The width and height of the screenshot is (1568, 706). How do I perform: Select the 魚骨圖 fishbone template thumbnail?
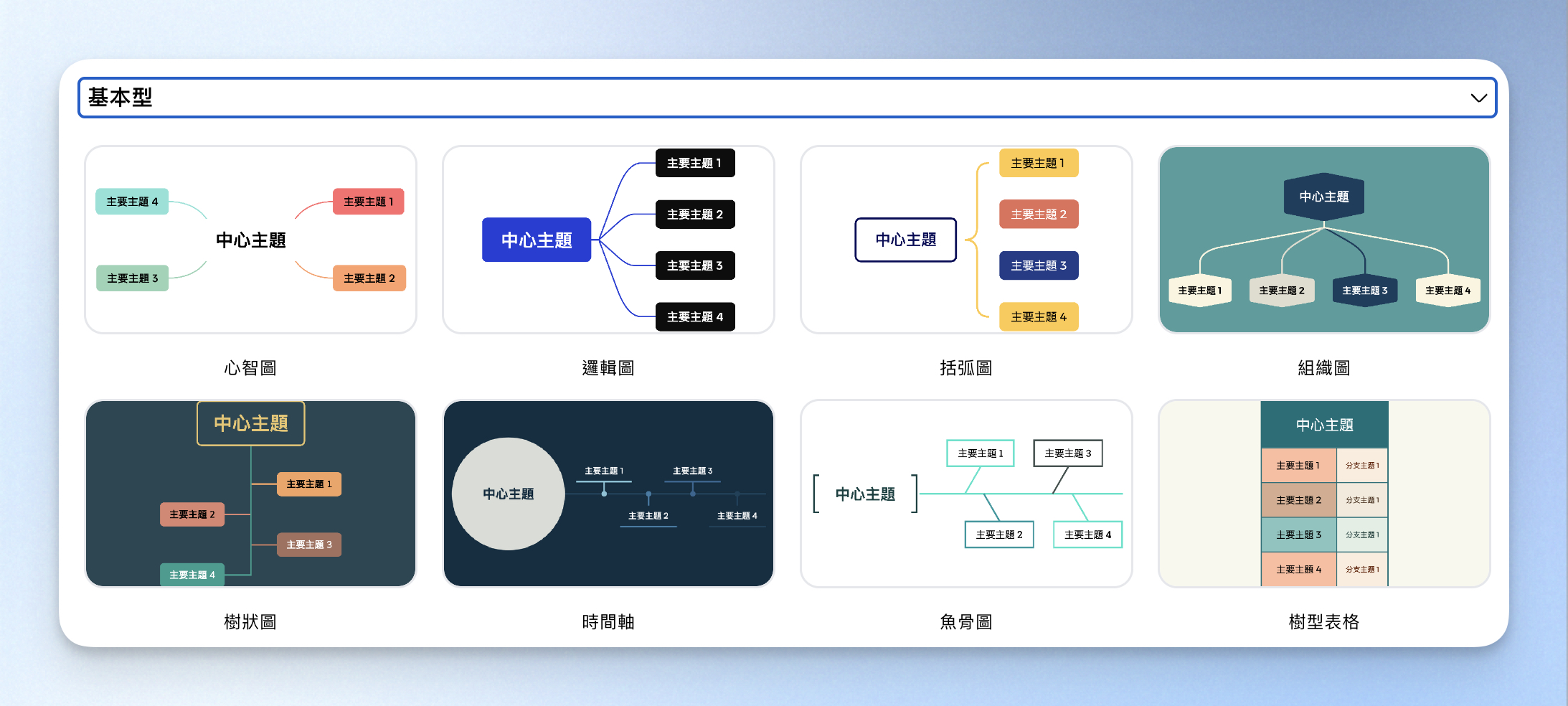click(966, 494)
